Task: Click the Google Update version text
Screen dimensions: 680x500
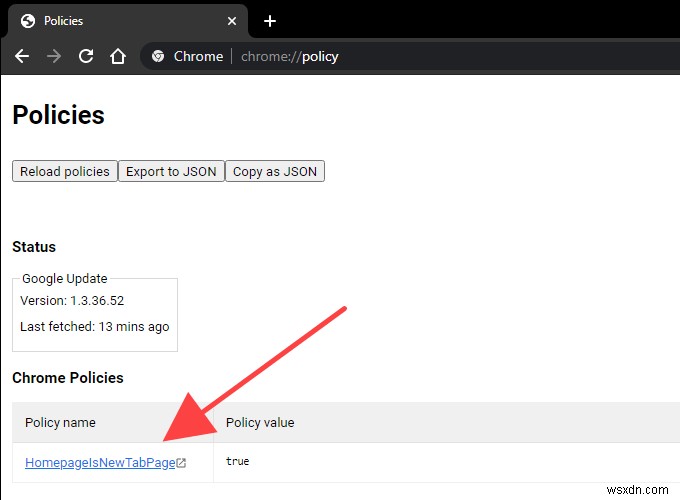Action: (72, 300)
